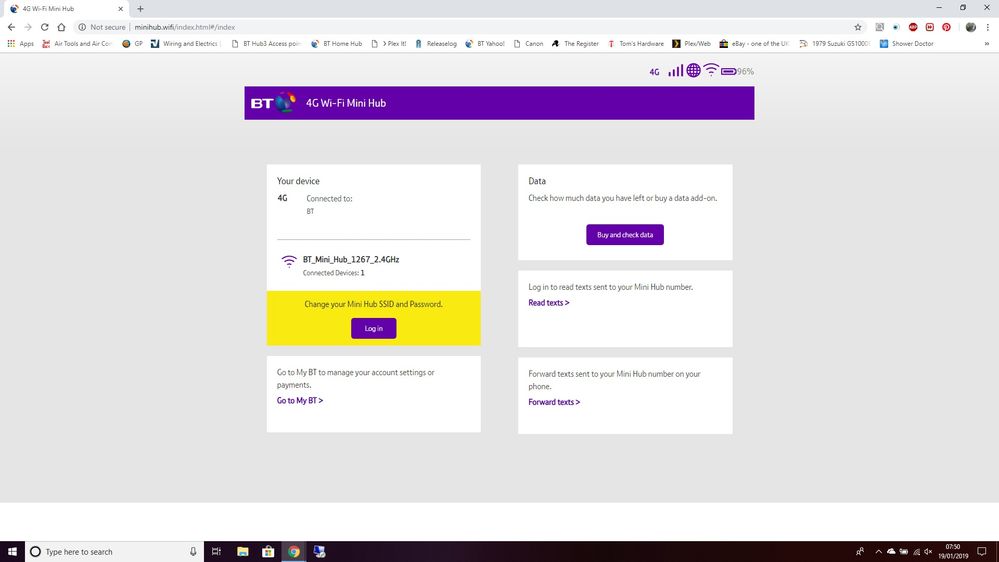Open a new browser tab
Image resolution: width=999 pixels, height=562 pixels.
[x=140, y=8]
